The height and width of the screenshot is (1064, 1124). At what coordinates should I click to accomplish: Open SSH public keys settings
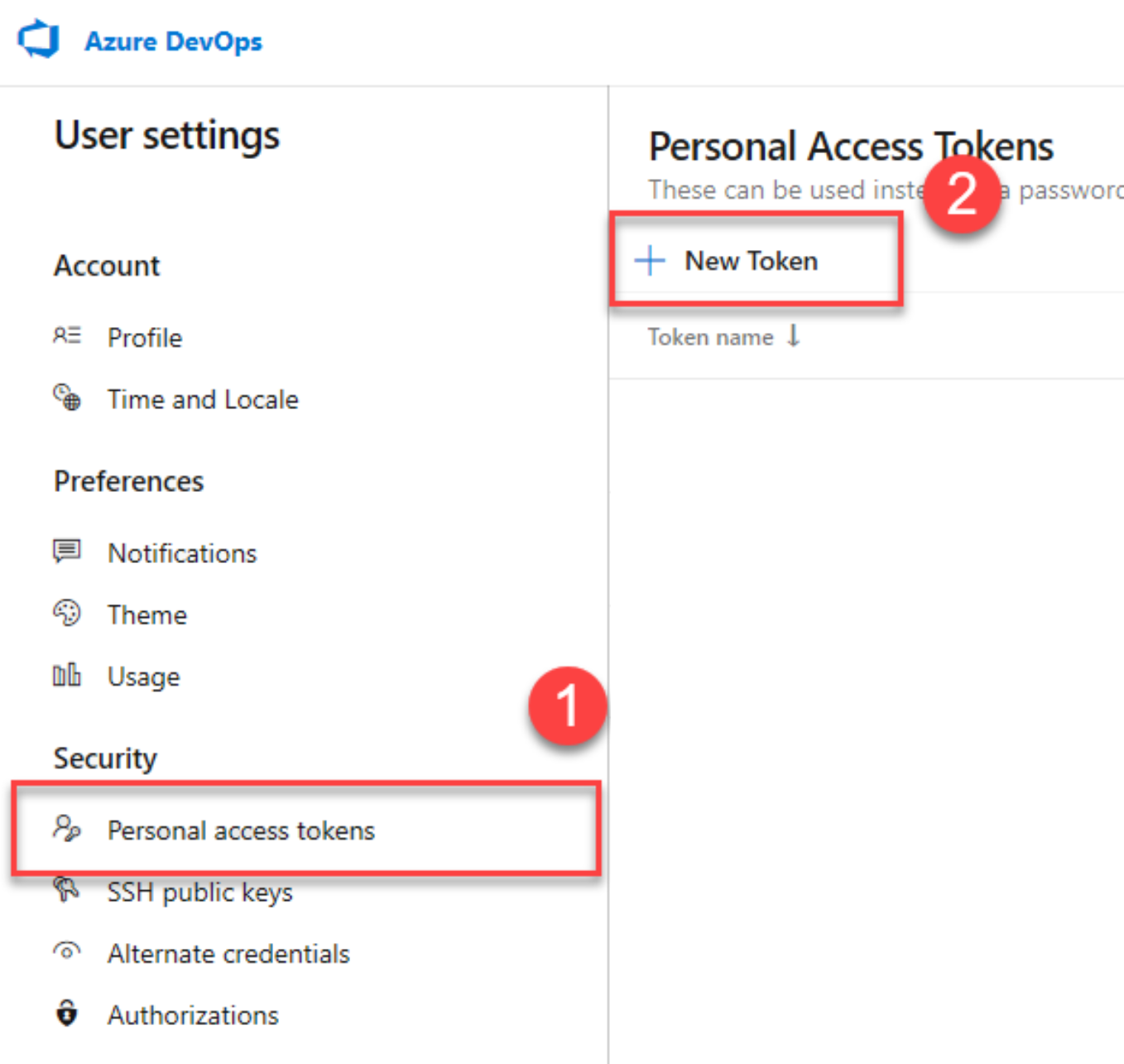(199, 892)
